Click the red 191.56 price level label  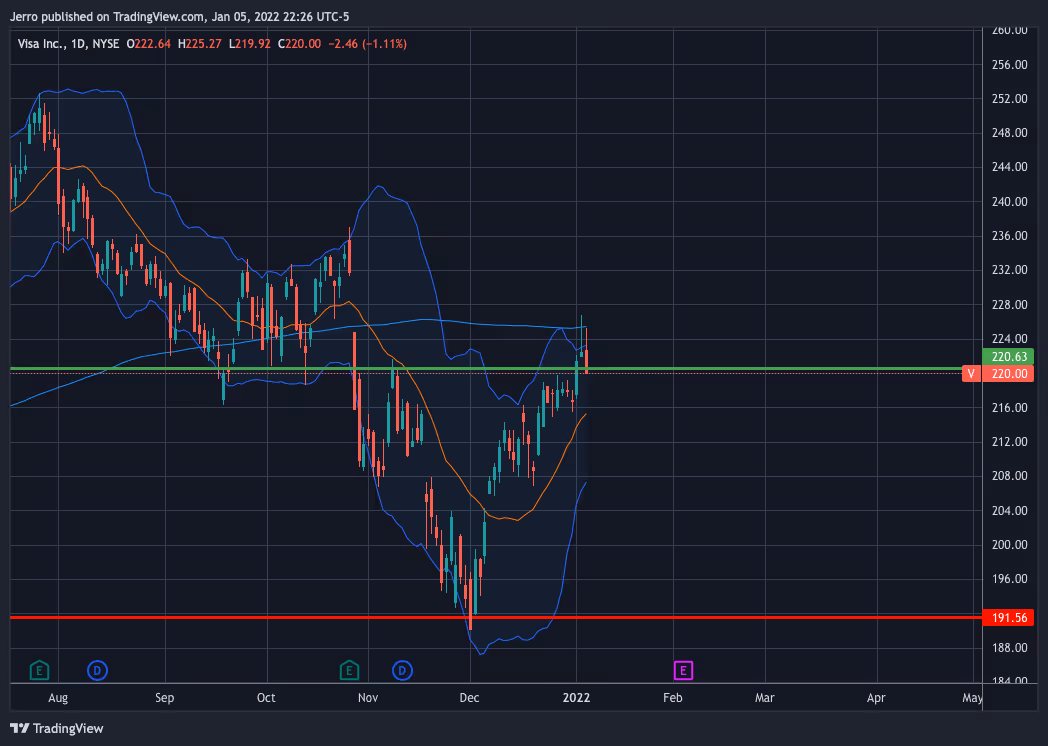1010,618
